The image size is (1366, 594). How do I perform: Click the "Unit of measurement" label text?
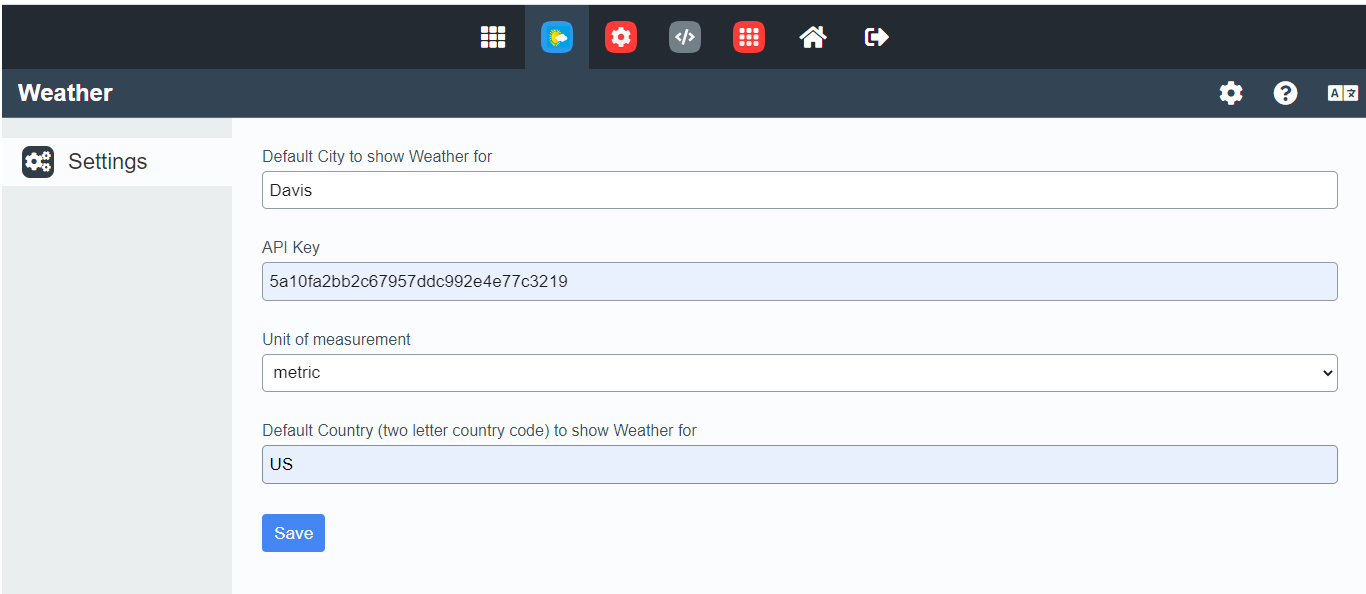click(336, 340)
